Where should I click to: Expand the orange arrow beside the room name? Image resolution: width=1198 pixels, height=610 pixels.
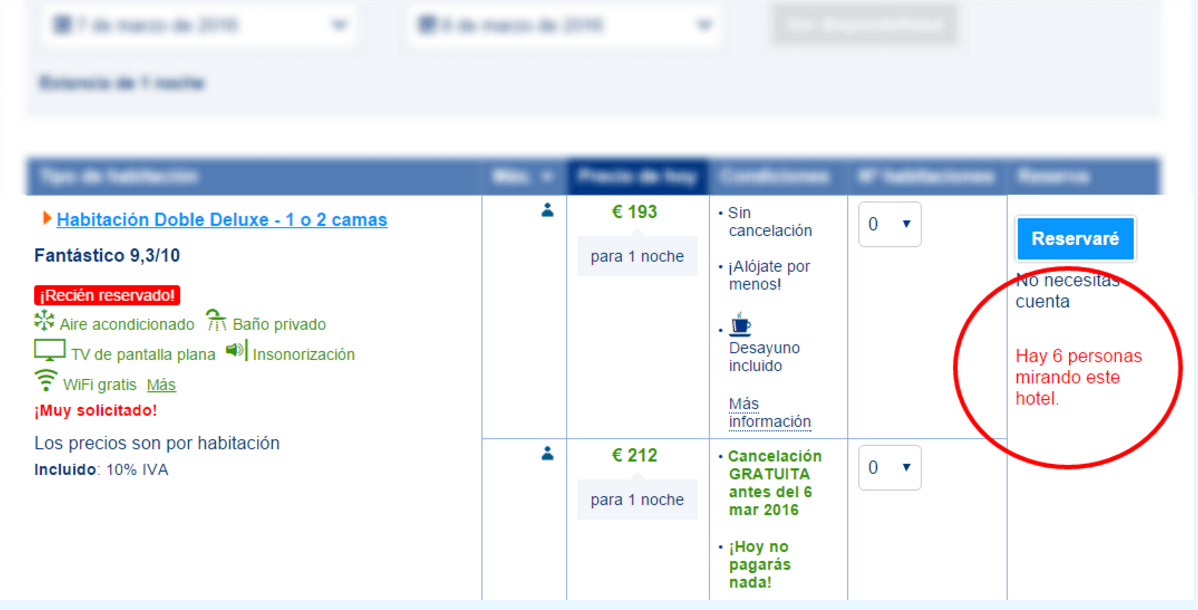click(46, 218)
